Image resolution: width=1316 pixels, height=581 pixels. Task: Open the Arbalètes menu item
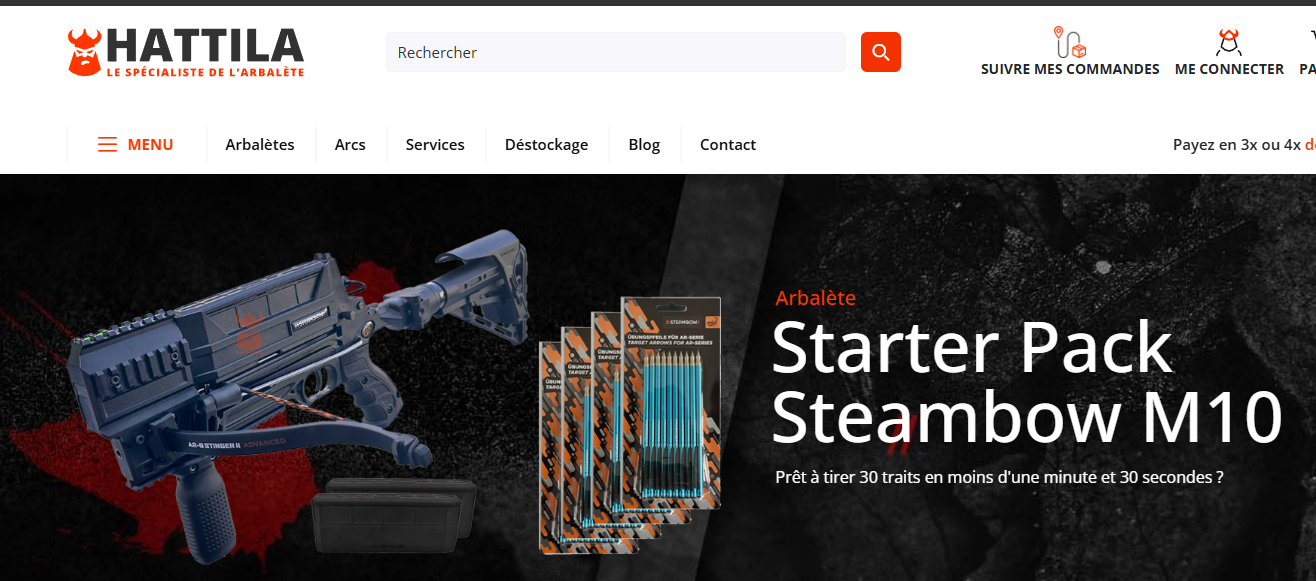(x=260, y=145)
